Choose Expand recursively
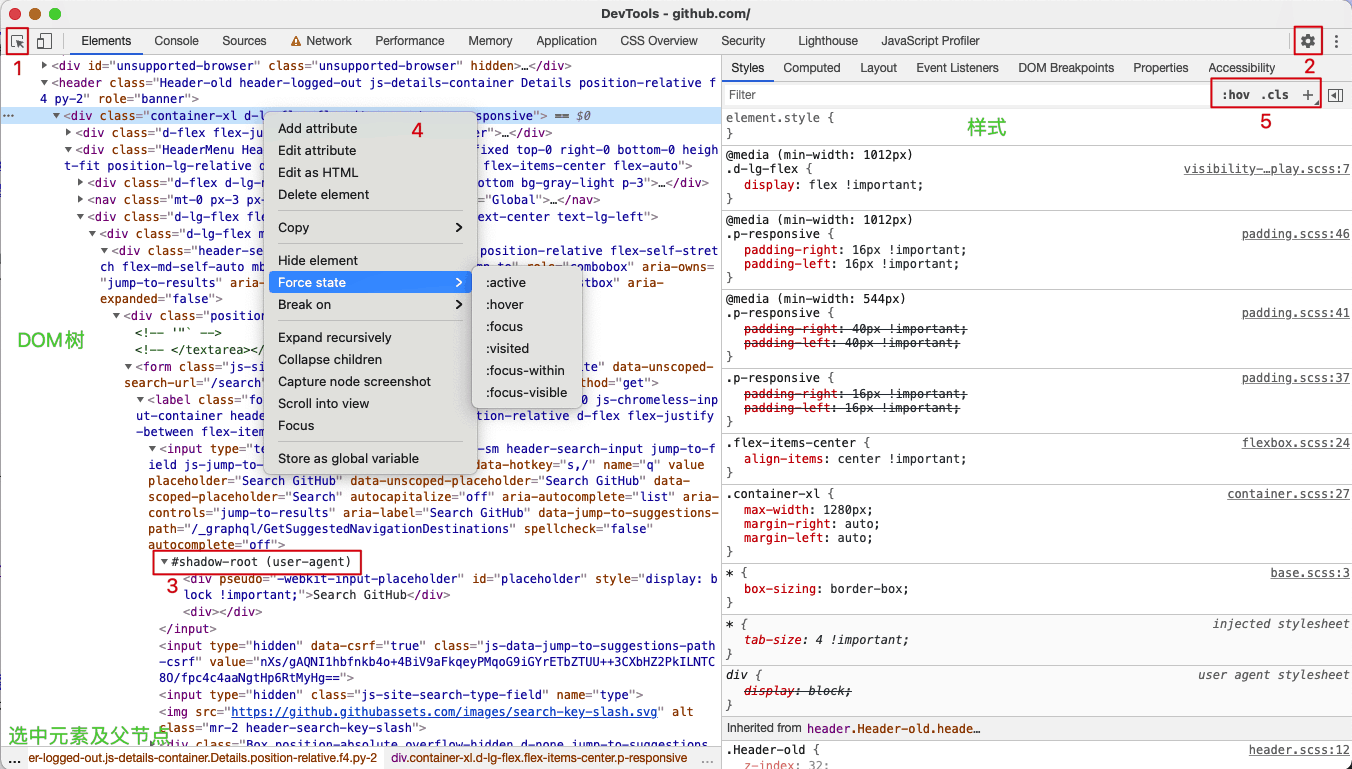1352x769 pixels. [370, 337]
